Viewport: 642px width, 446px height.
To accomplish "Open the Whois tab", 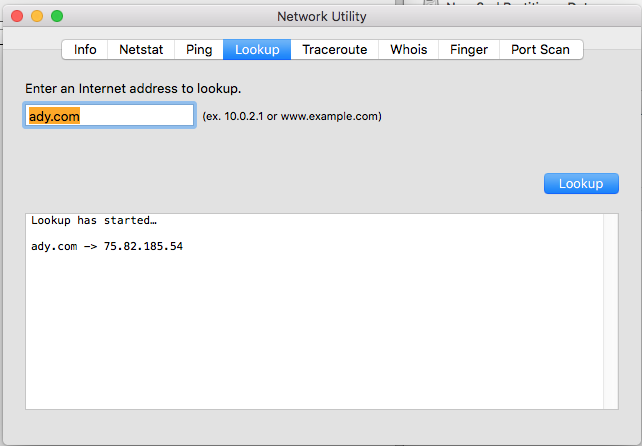I will coord(408,49).
